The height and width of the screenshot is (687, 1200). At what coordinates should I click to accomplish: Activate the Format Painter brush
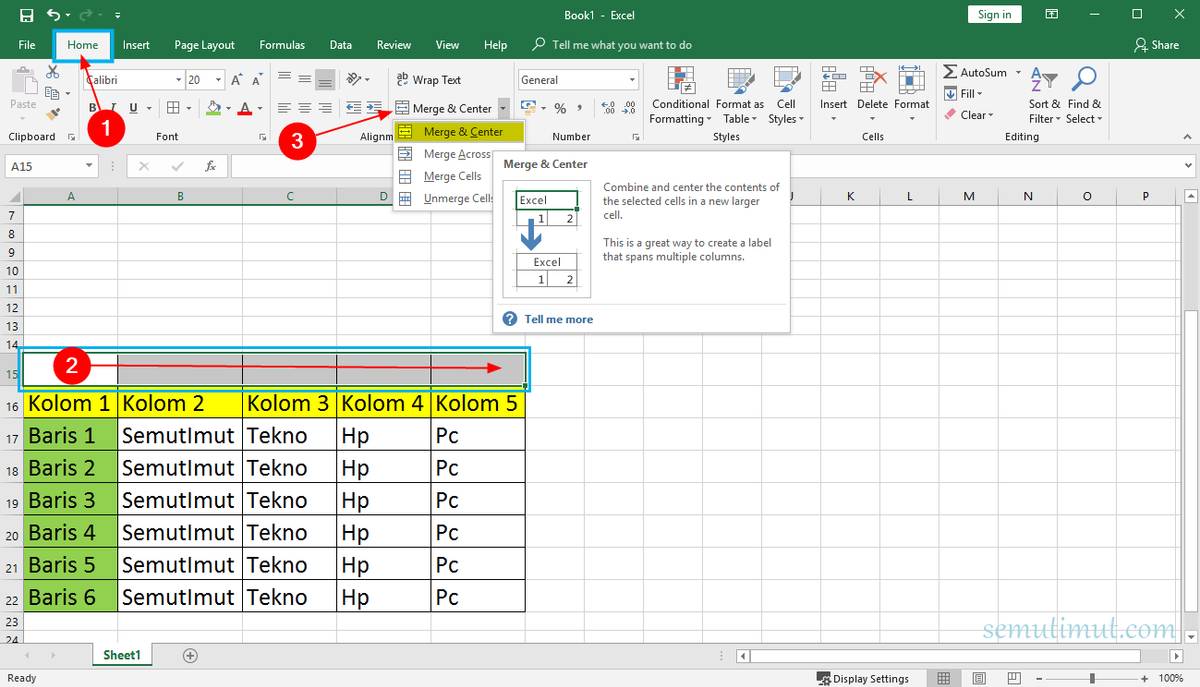click(53, 113)
